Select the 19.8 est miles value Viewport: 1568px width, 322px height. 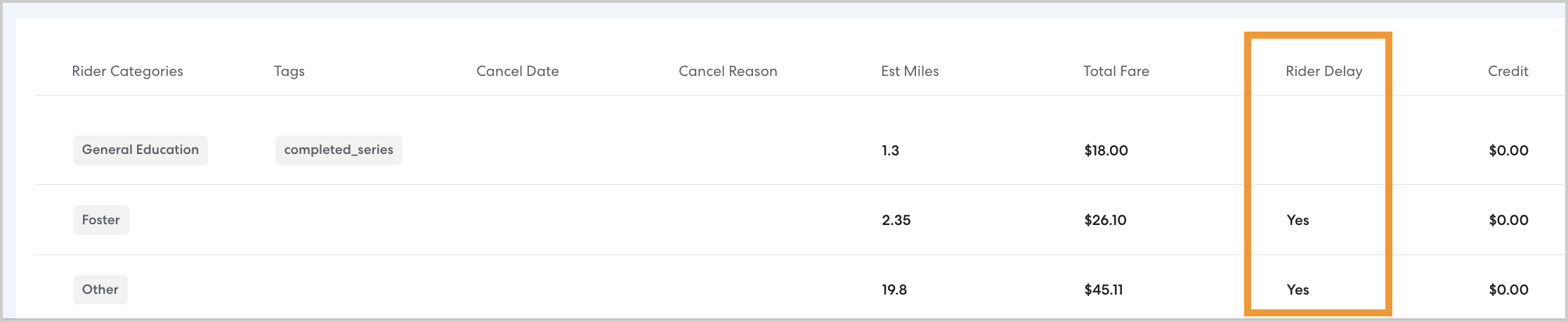pos(894,290)
